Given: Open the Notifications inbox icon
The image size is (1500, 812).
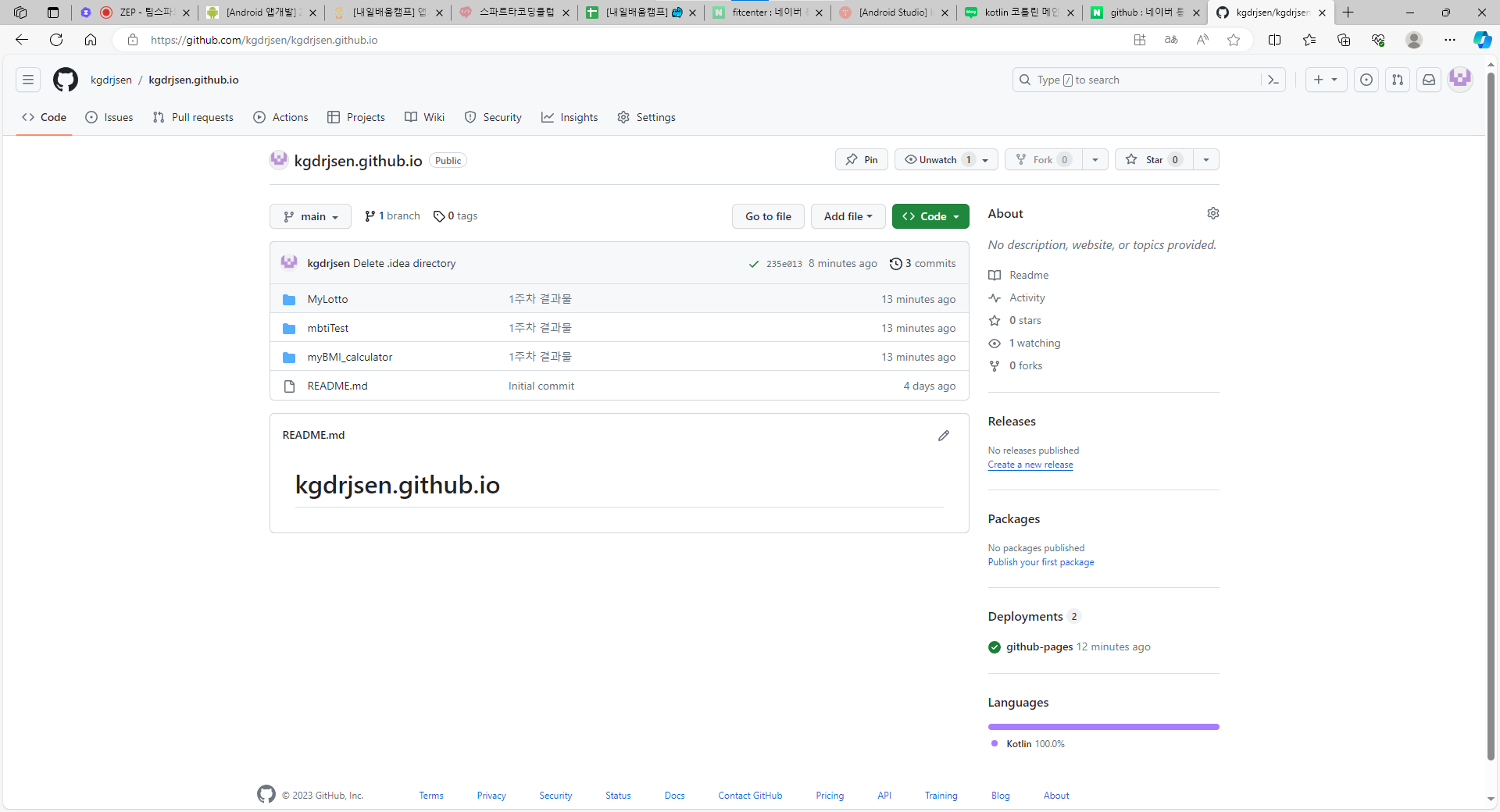Looking at the screenshot, I should (1429, 80).
